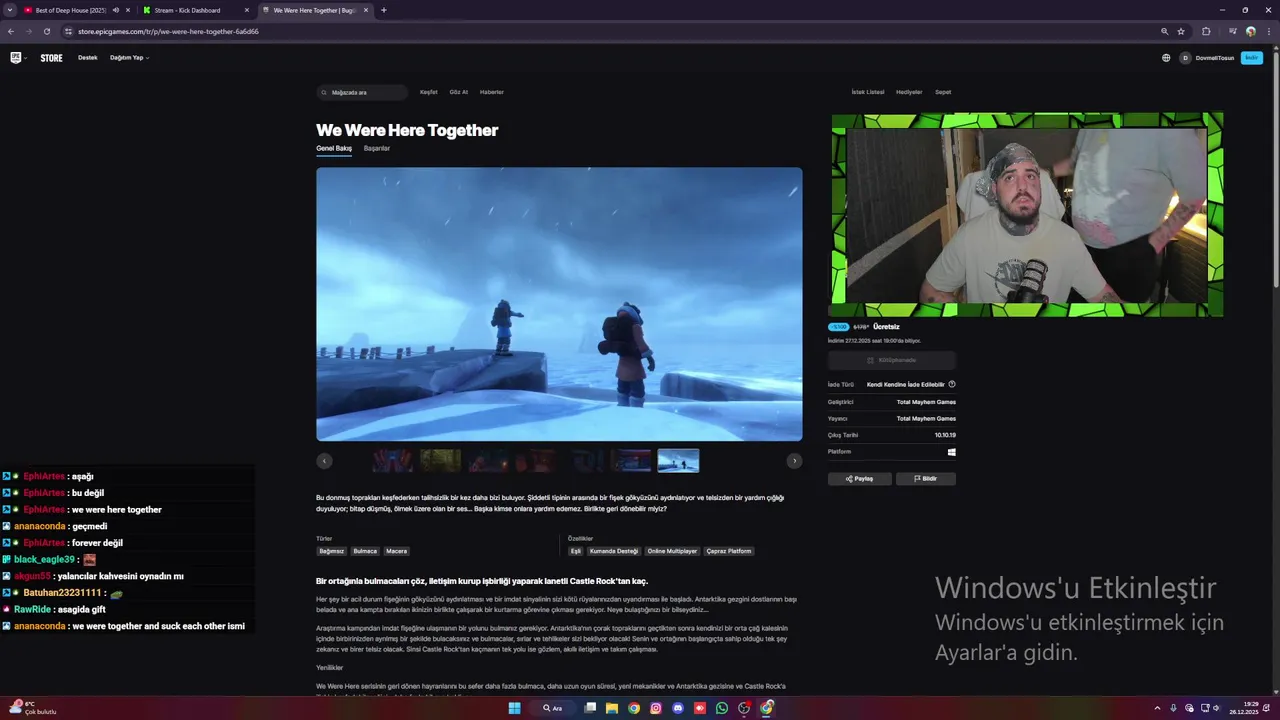Click the next media carousel arrow
Viewport: 1280px width, 720px height.
(794, 461)
